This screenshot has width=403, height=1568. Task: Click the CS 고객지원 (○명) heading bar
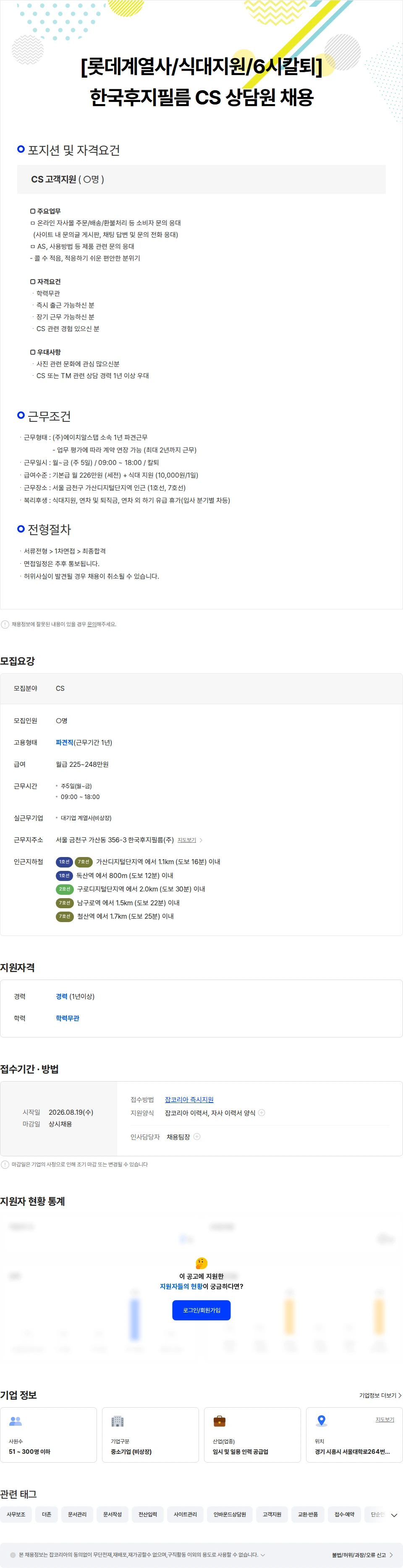[201, 180]
